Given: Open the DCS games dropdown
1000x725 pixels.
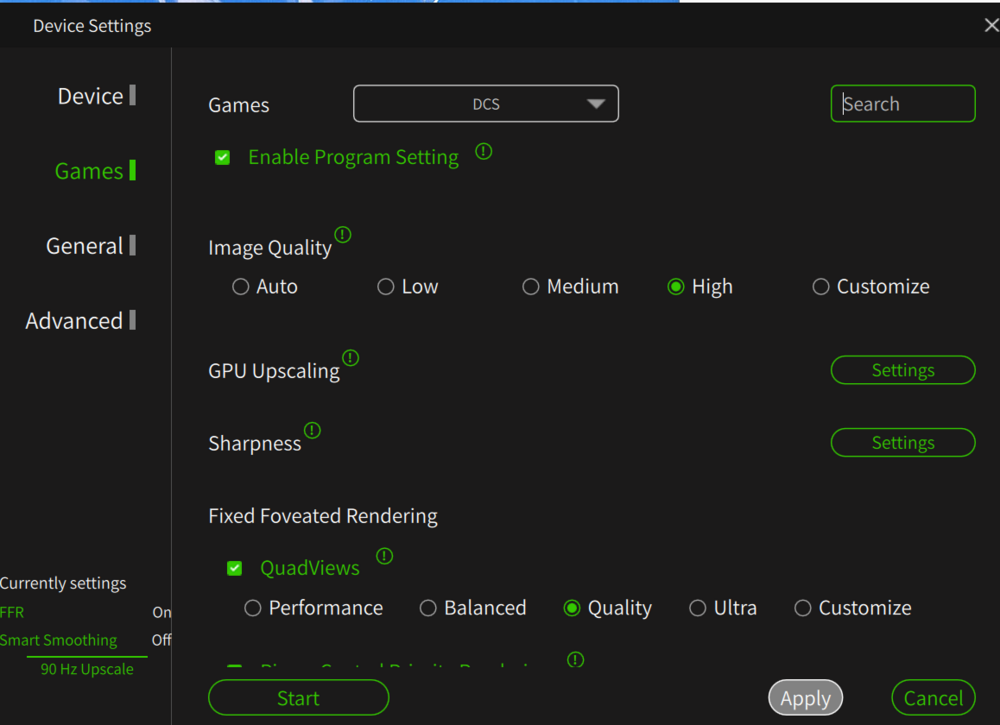Looking at the screenshot, I should 486,104.
